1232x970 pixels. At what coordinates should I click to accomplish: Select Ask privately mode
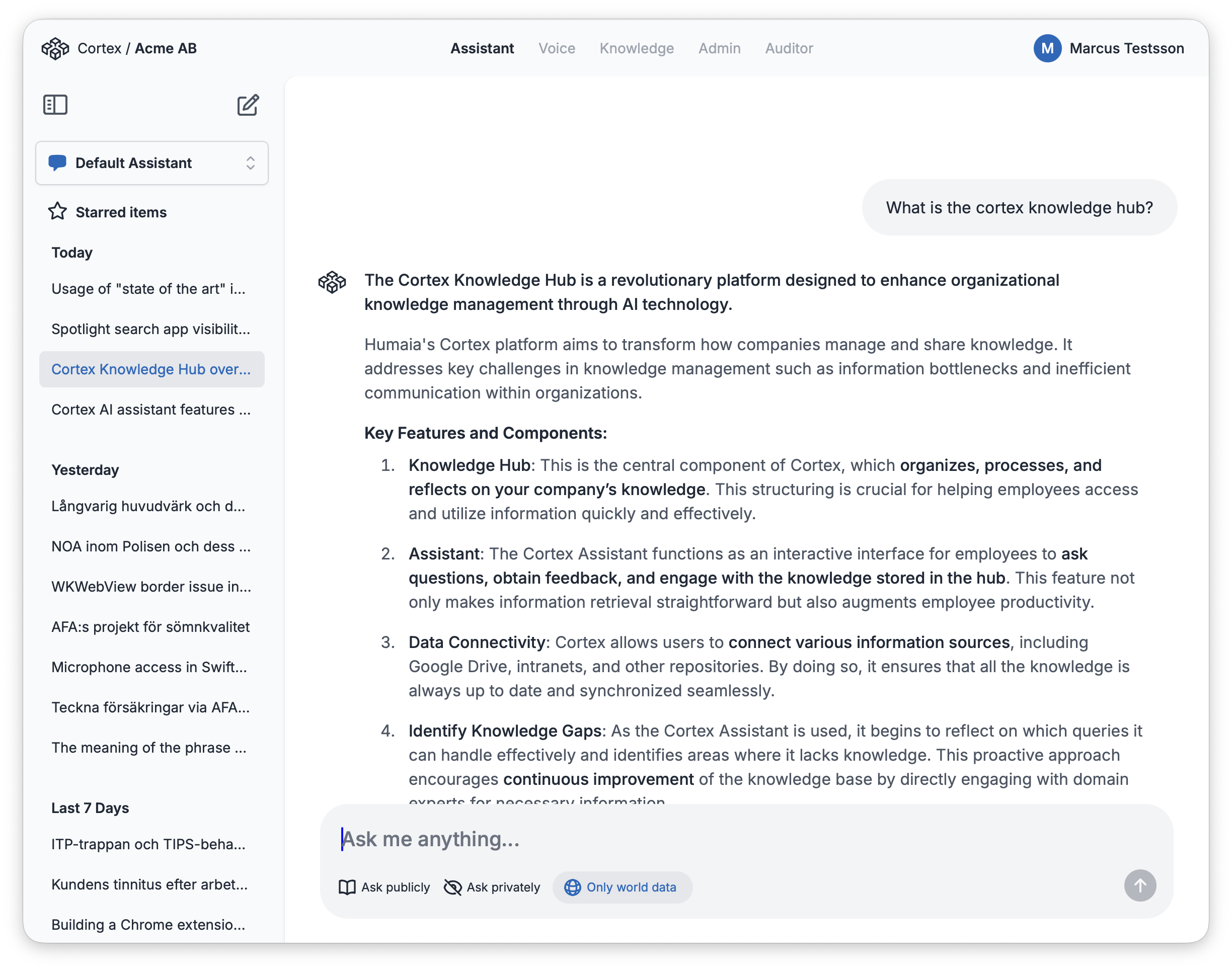pyautogui.click(x=492, y=887)
